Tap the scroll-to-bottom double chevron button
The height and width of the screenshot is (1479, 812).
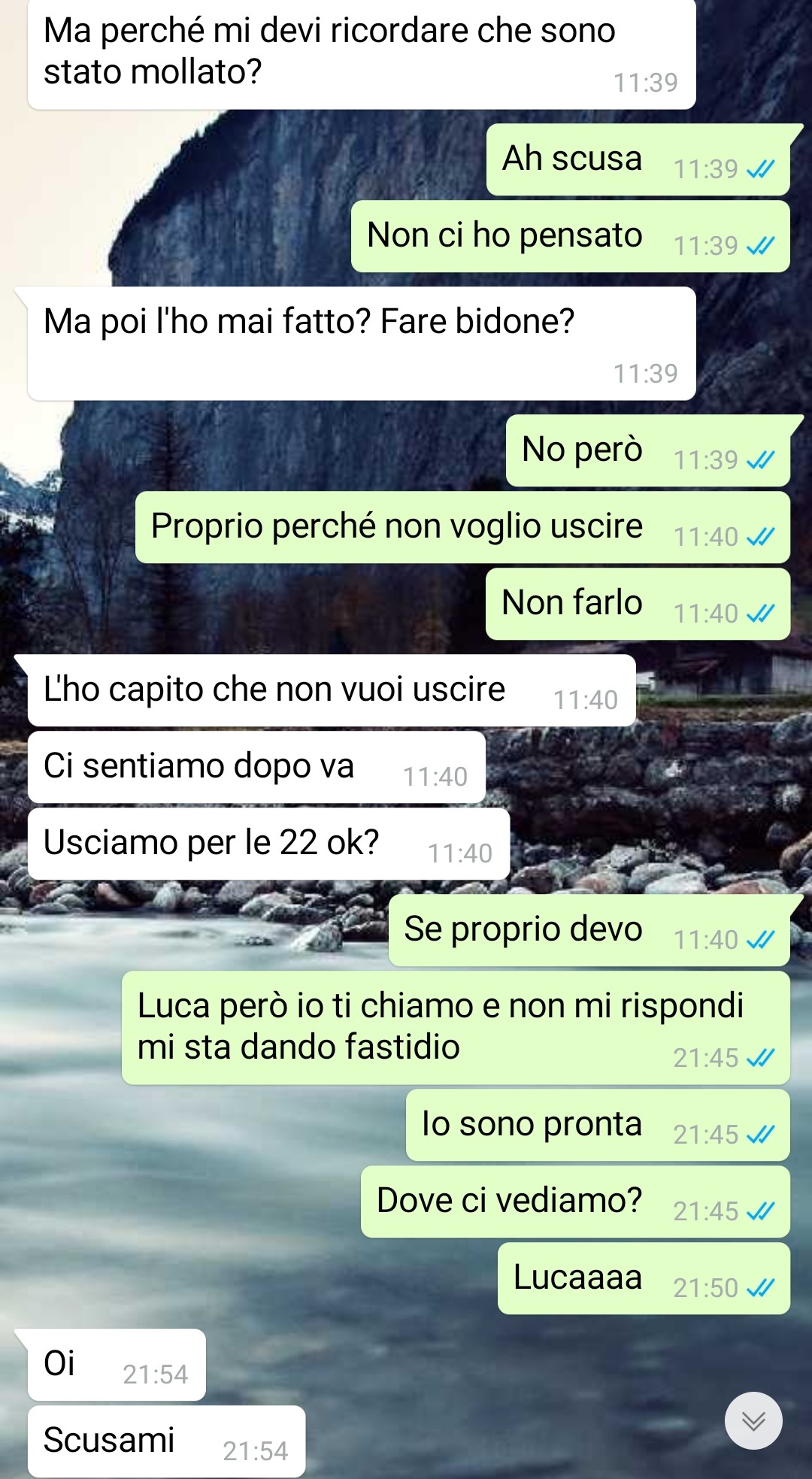click(x=753, y=1420)
